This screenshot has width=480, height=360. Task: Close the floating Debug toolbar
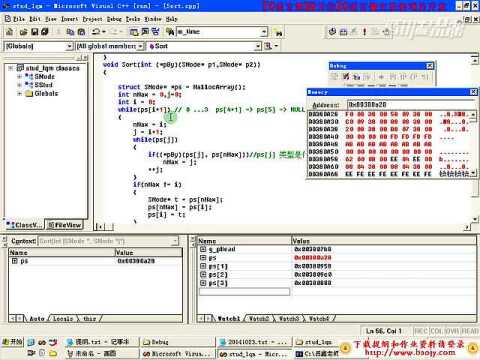430,66
